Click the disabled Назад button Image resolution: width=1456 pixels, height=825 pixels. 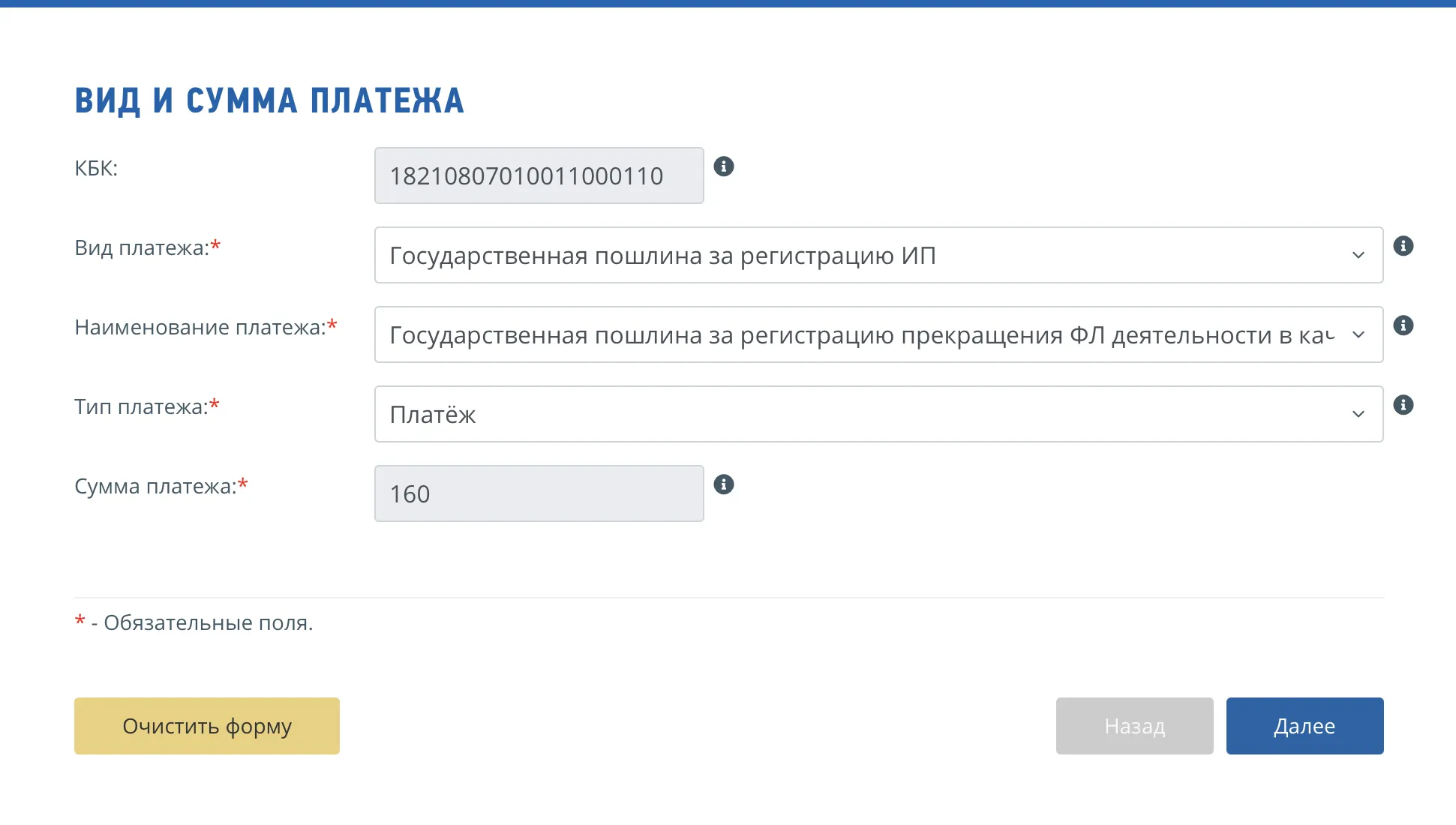click(1134, 725)
